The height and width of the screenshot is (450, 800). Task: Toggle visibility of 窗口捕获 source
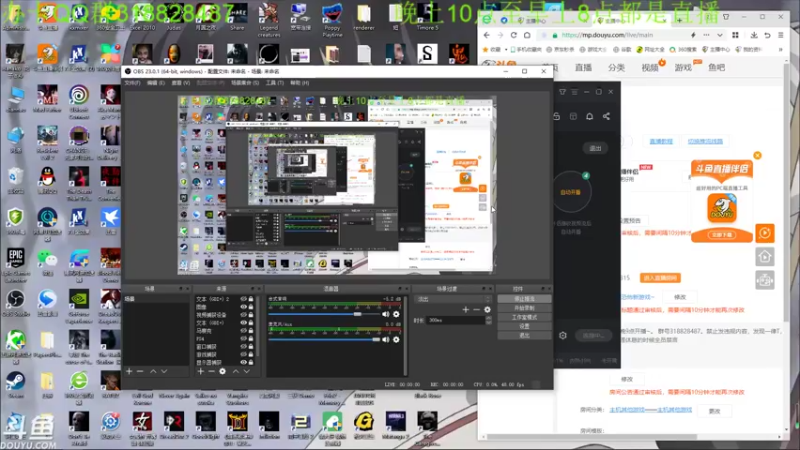(243, 346)
